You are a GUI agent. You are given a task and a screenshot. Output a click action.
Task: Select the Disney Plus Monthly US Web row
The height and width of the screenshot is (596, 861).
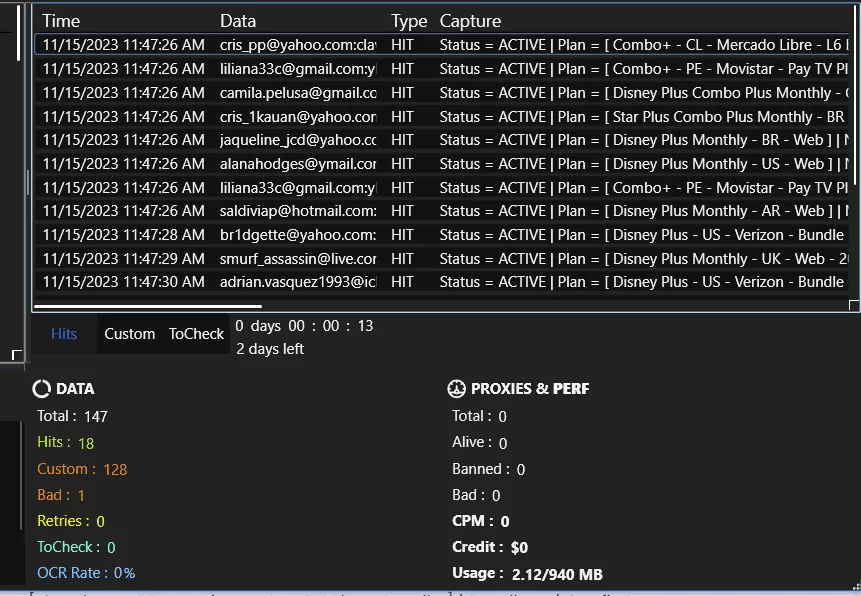pos(442,164)
